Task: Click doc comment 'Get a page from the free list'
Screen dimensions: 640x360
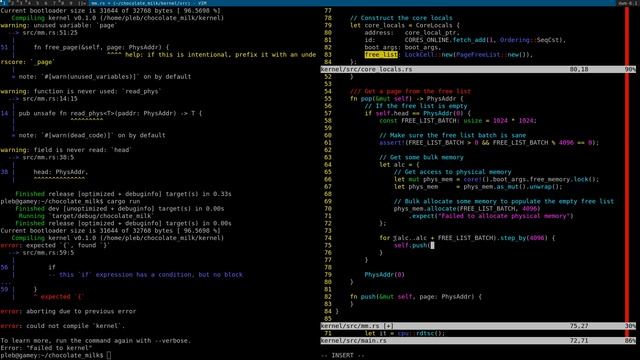Action: pos(410,91)
